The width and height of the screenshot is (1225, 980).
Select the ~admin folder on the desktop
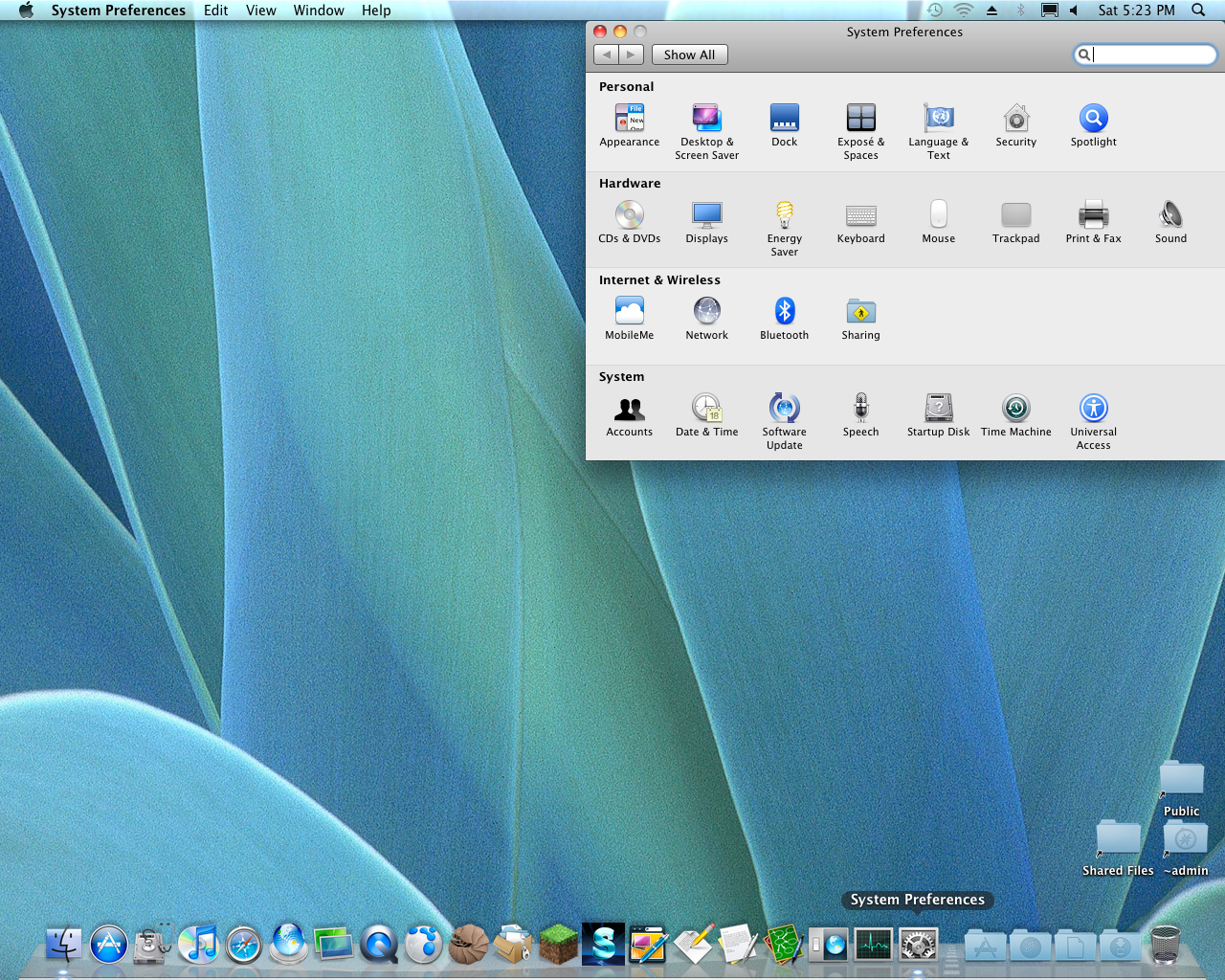(1186, 849)
